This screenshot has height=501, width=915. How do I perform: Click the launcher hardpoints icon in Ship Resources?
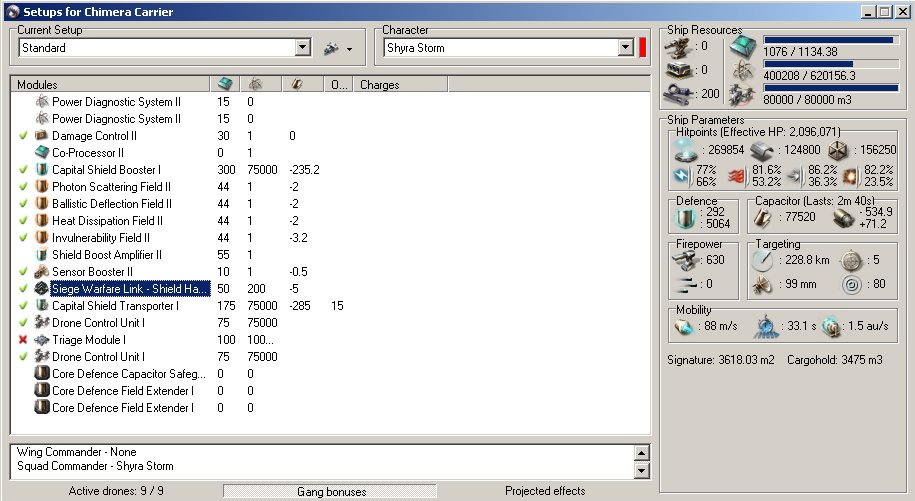coord(678,71)
